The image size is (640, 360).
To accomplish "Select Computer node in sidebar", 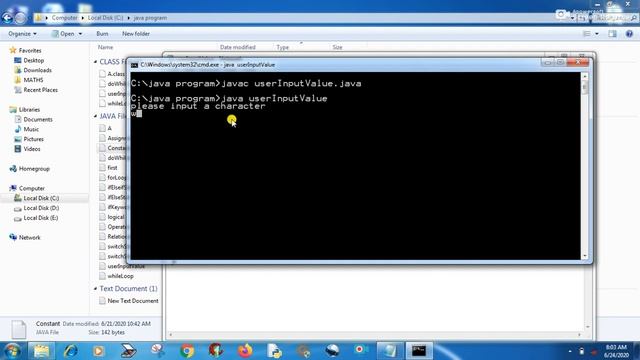I will (x=31, y=188).
